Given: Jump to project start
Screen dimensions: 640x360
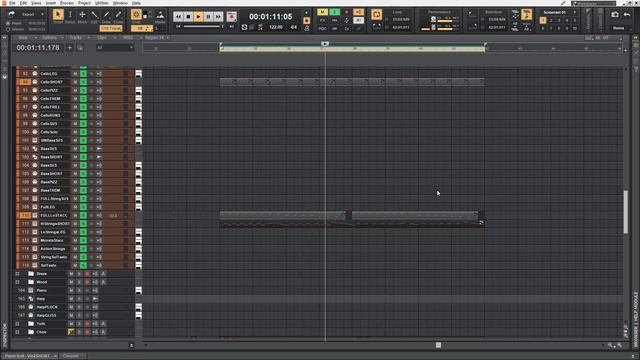Looking at the screenshot, I should pyautogui.click(x=178, y=27).
